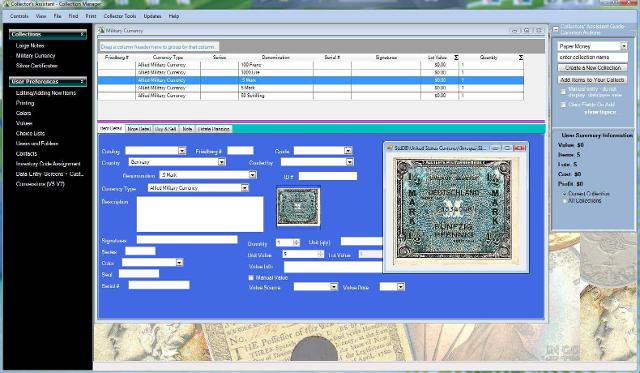Open the Controls menu
The width and height of the screenshot is (640, 373).
click(x=19, y=16)
